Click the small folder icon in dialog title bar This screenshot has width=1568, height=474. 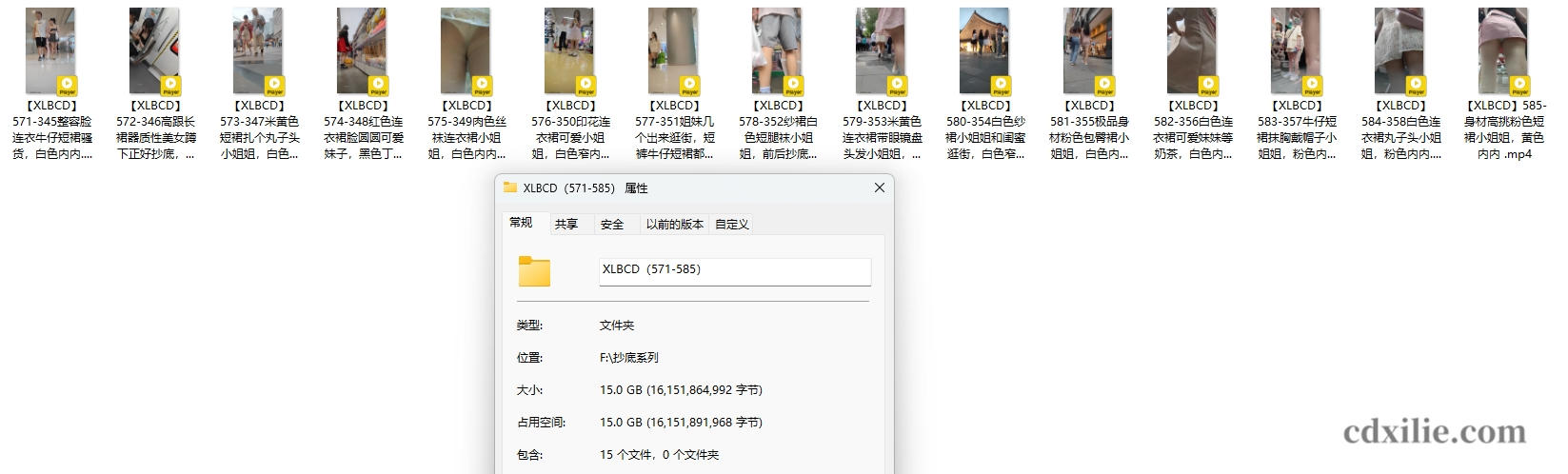click(510, 188)
